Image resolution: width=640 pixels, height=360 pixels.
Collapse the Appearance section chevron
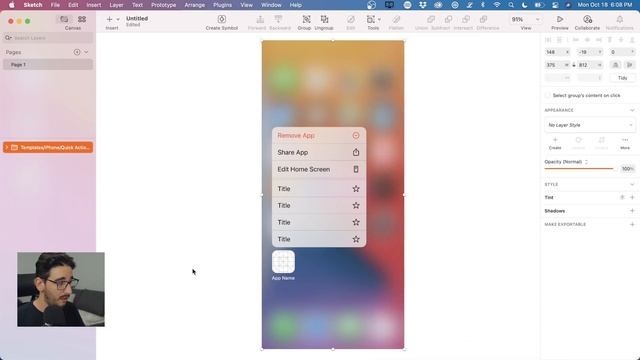[632, 110]
